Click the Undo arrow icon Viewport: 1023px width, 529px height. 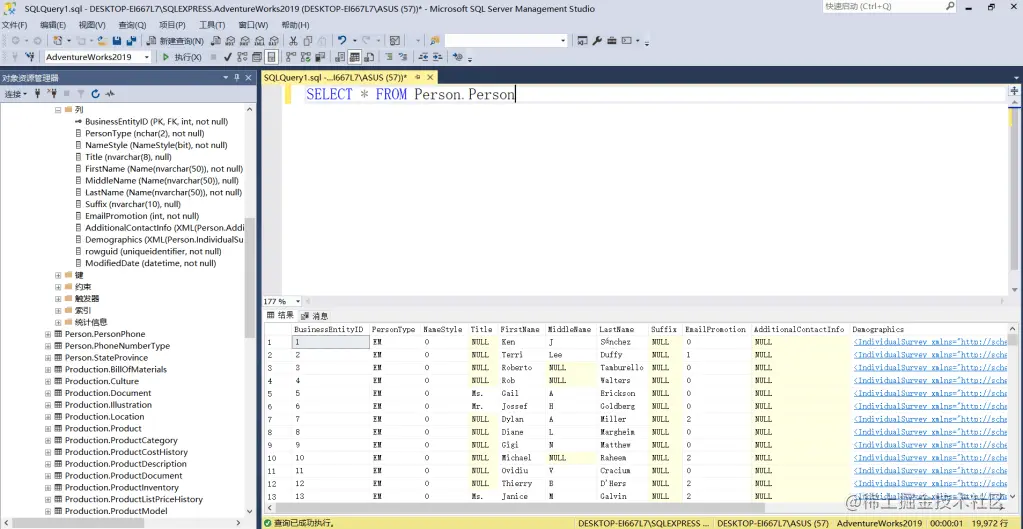(341, 40)
